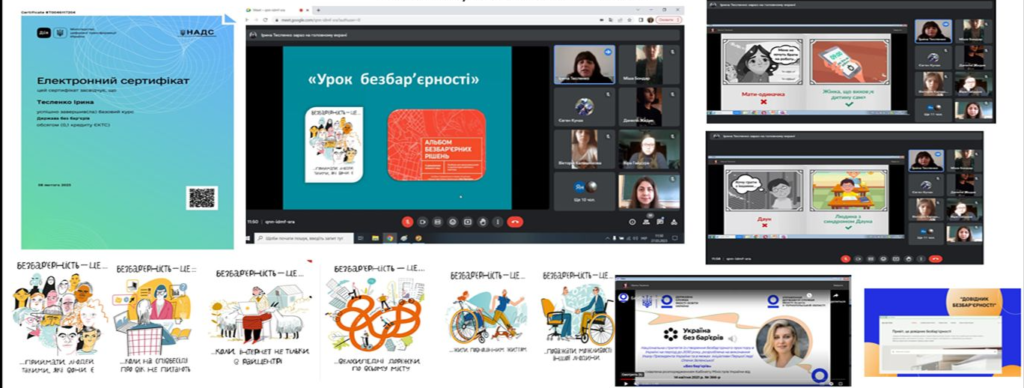Open the activities icon in the «Урок безбар'єрності» Meet
Screen dimensions: 1024x388
(x=674, y=222)
